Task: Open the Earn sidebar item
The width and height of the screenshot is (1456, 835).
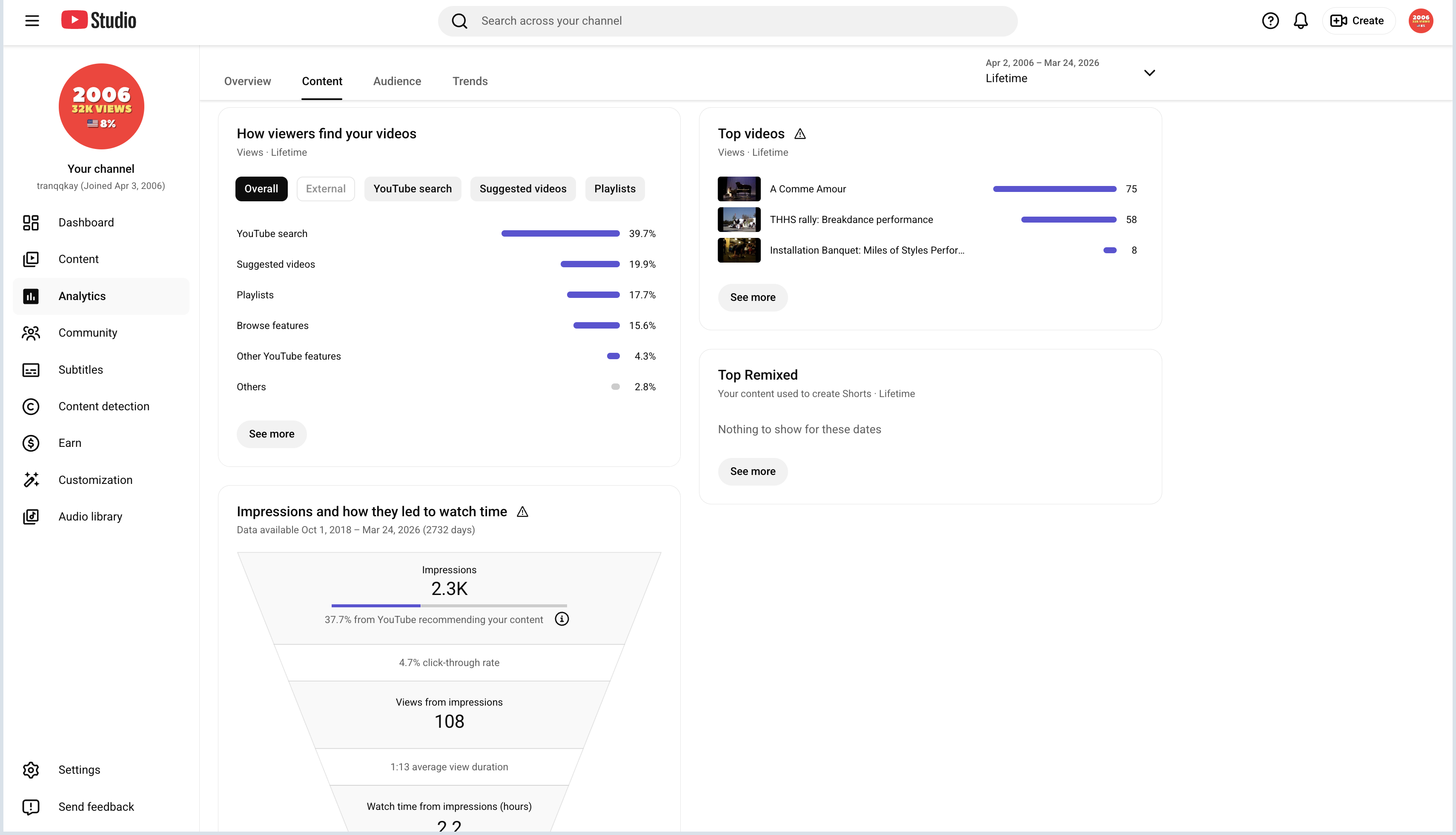Action: pyautogui.click(x=101, y=443)
